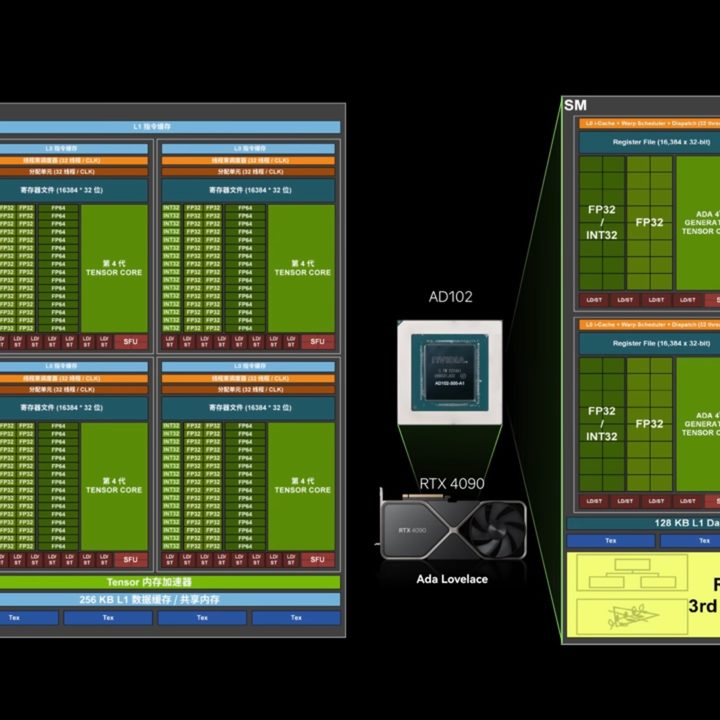Select the green "Tensor 内存加速器" bar
Viewport: 720px width, 720px height.
(170, 582)
